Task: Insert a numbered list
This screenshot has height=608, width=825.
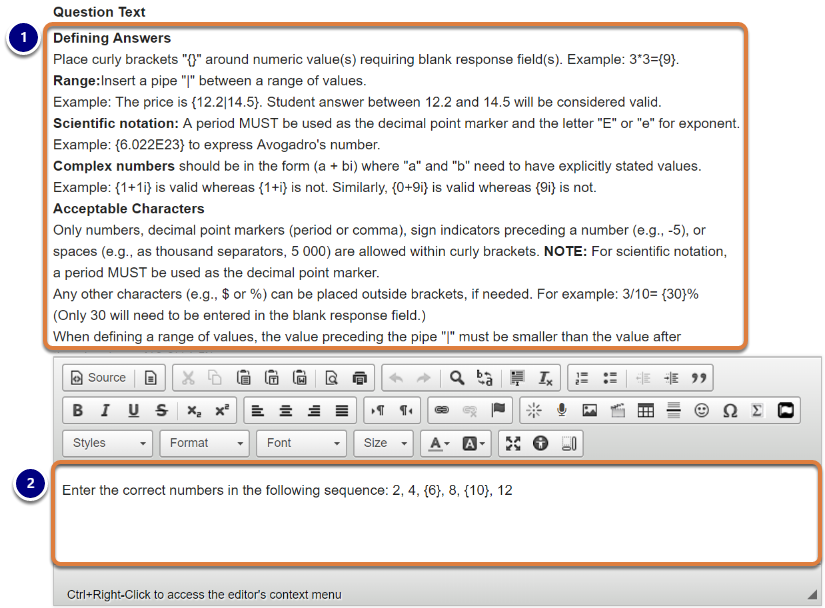Action: point(582,378)
